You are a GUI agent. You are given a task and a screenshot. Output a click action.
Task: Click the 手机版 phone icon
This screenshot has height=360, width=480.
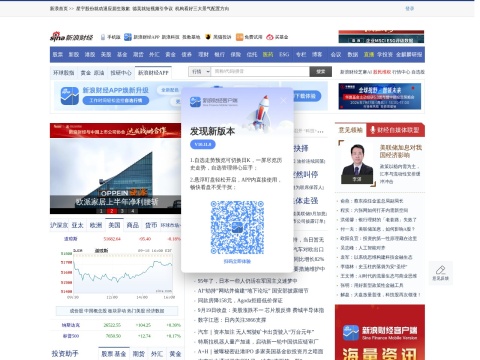103,37
